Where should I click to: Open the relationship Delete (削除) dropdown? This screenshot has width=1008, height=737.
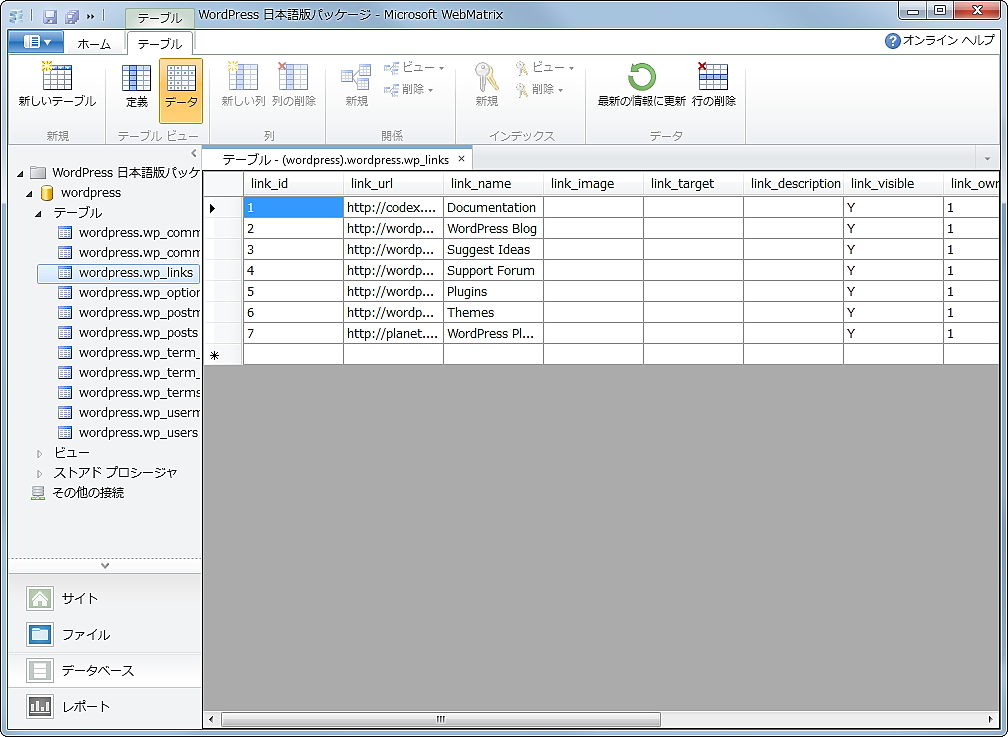click(x=409, y=89)
